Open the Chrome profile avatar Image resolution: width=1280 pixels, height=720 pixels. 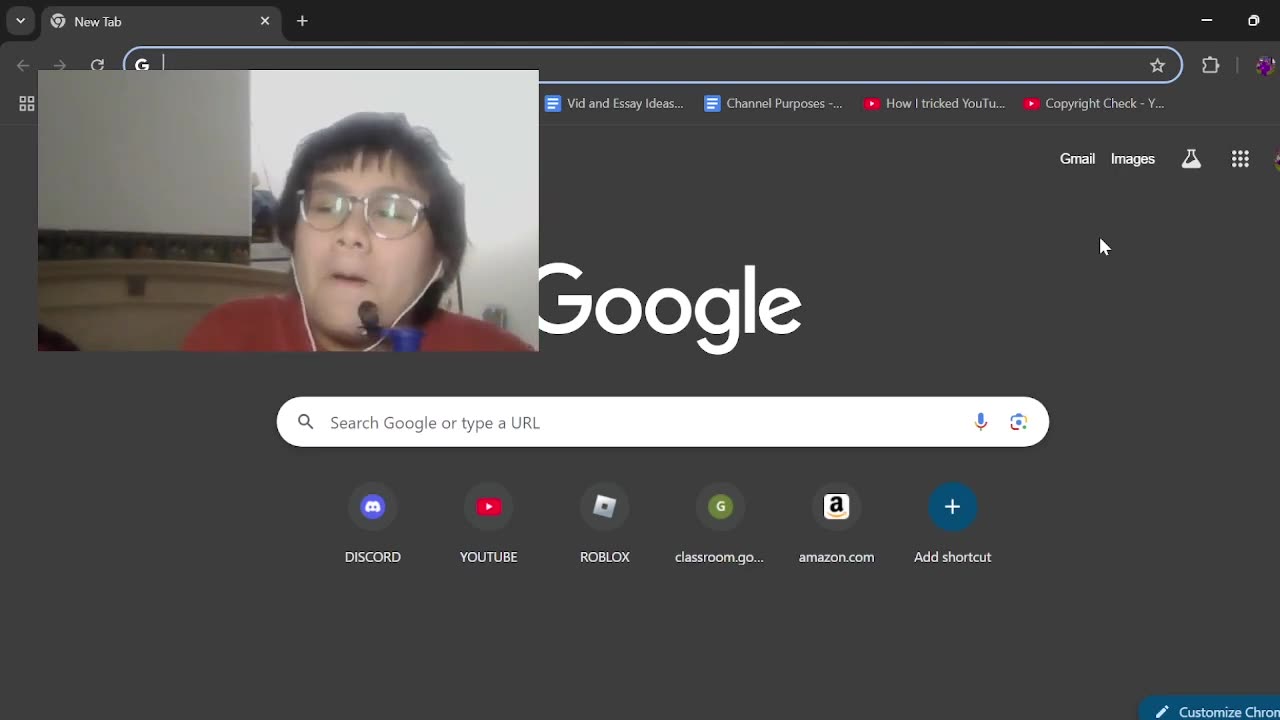(1265, 65)
